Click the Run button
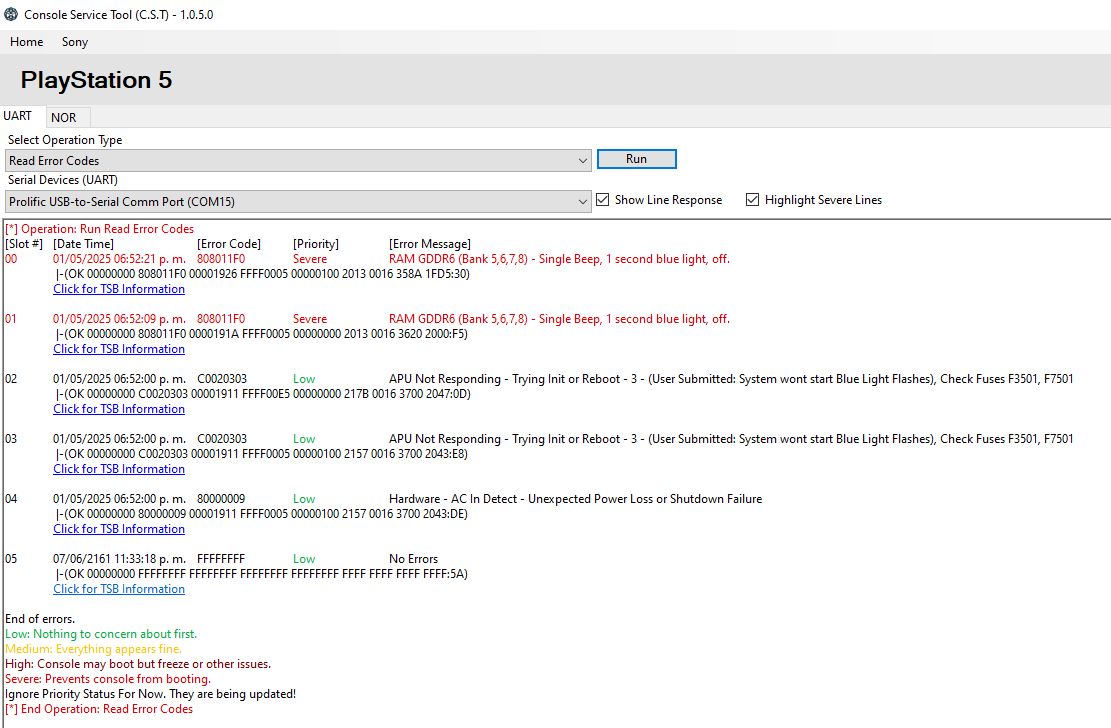The height and width of the screenshot is (728, 1111). 636,159
